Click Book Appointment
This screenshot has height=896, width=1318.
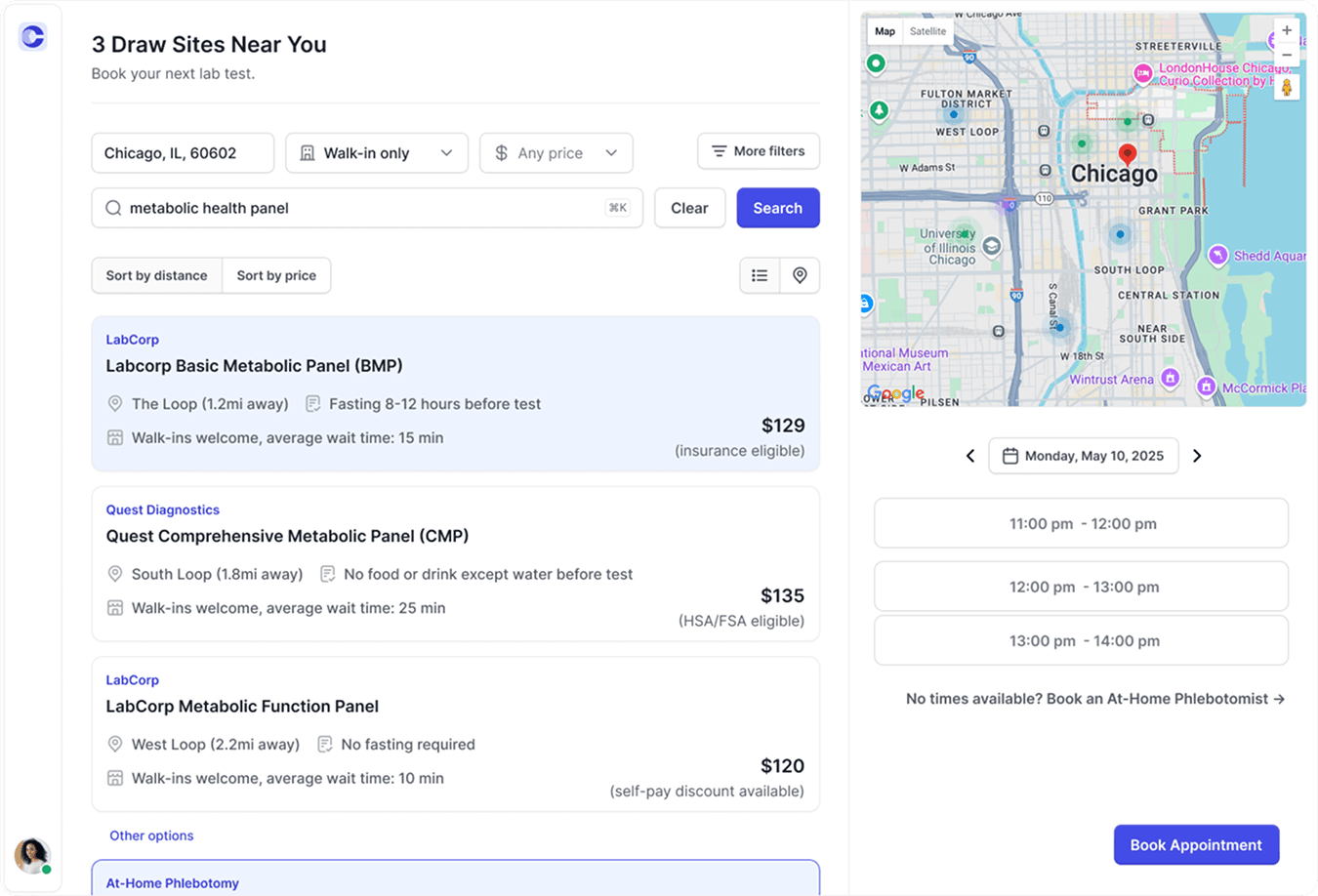1196,845
